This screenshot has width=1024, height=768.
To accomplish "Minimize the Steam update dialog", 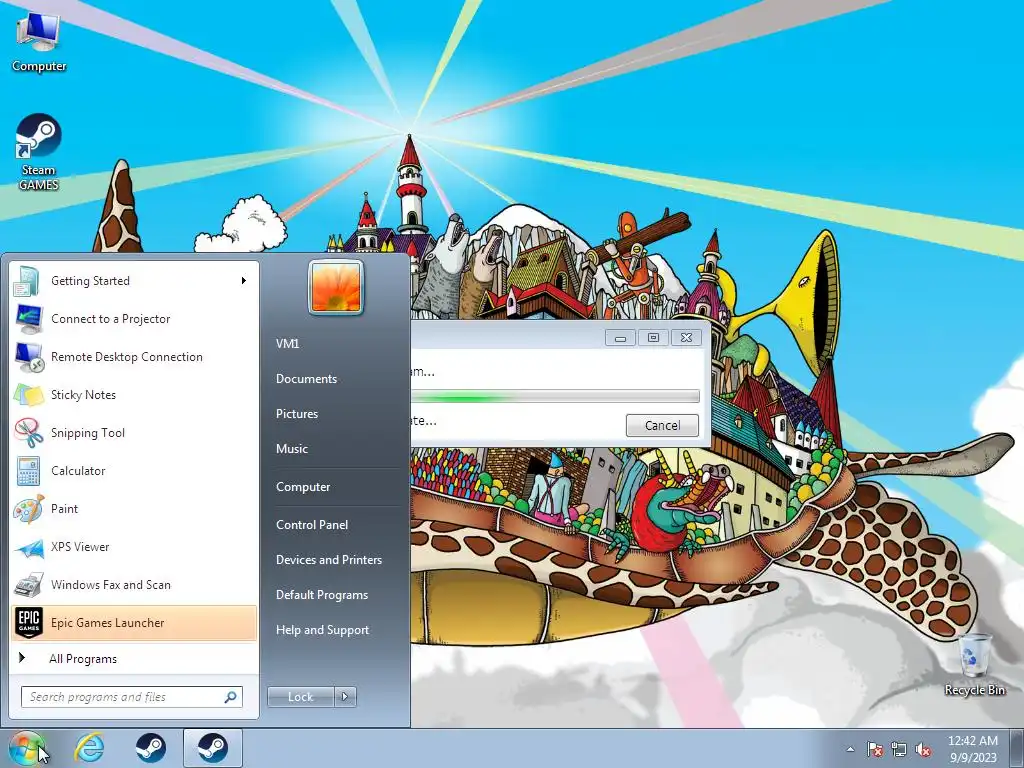I will pyautogui.click(x=620, y=338).
